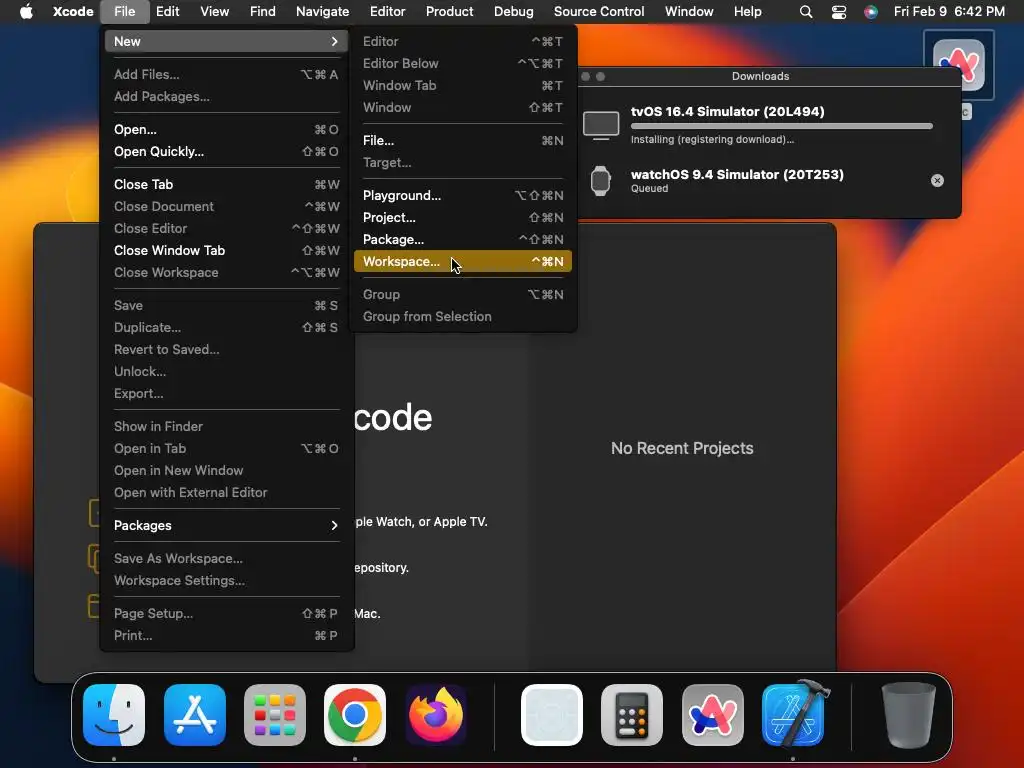Open Calculator from the Dock

click(632, 714)
